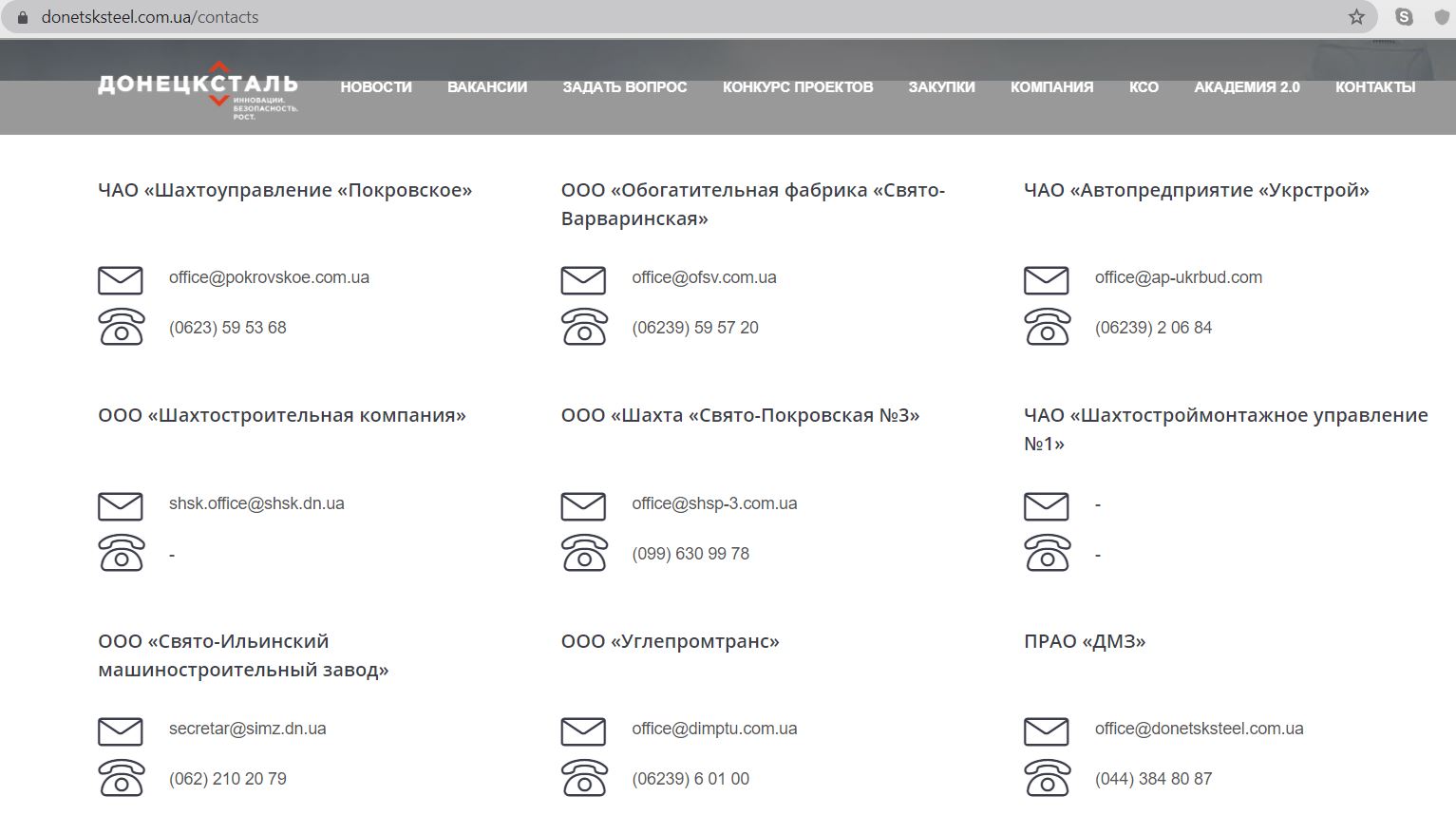Click the envelope icon next to office@pokrovskoe.com.ua
Viewport: 1456px width, 815px height.
click(121, 280)
